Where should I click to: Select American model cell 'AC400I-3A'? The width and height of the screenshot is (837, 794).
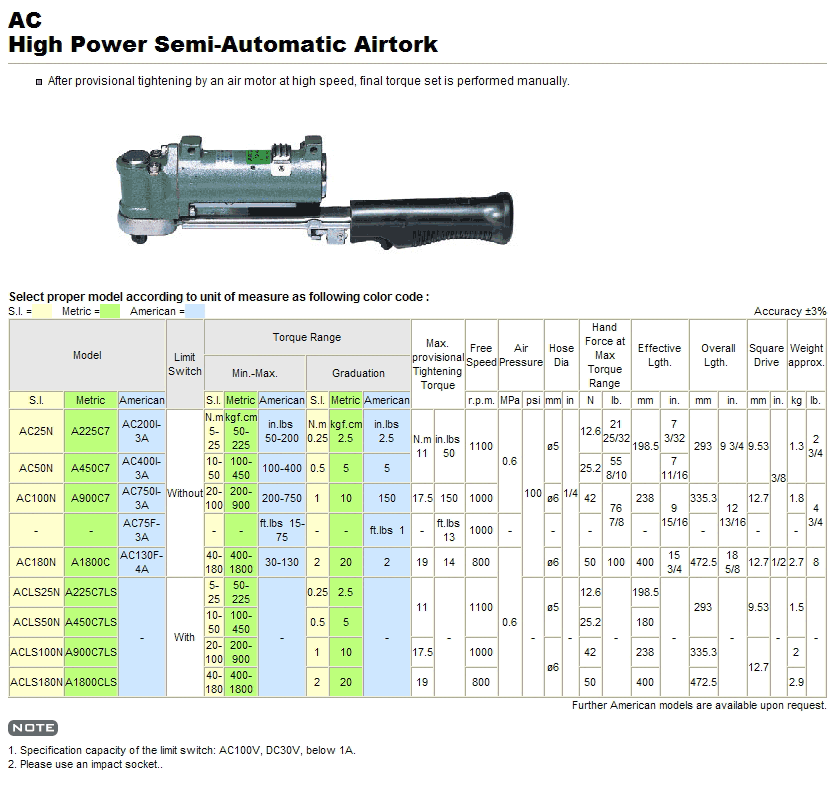[141, 468]
